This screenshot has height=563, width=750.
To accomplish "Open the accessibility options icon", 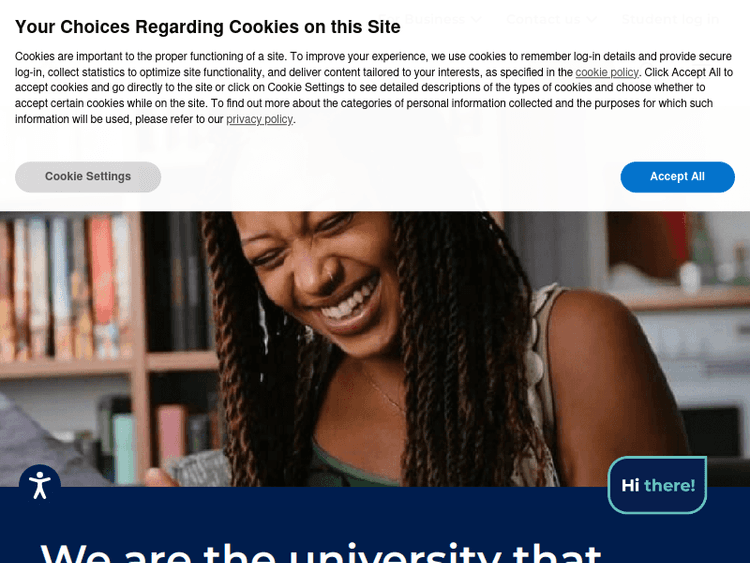I will [x=40, y=485].
